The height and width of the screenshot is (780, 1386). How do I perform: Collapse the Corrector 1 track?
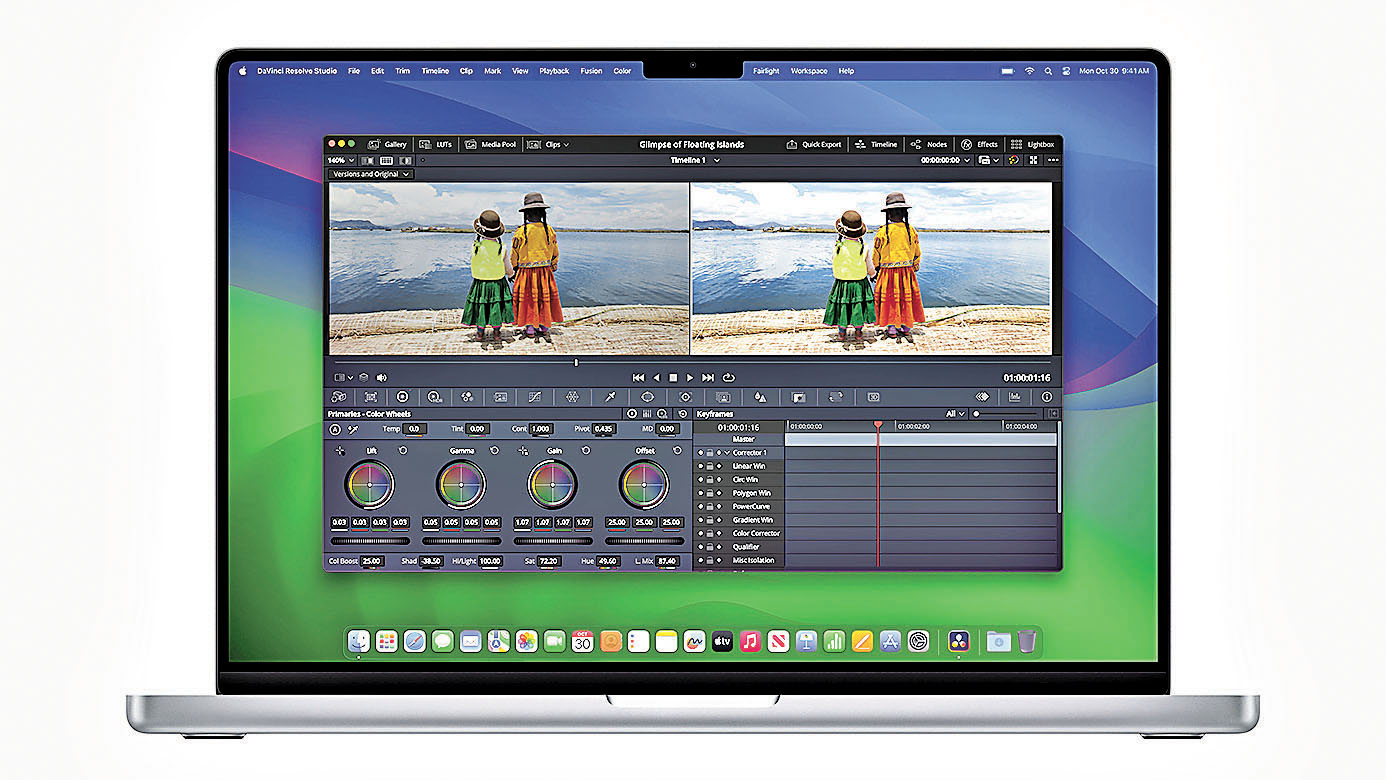[x=727, y=453]
